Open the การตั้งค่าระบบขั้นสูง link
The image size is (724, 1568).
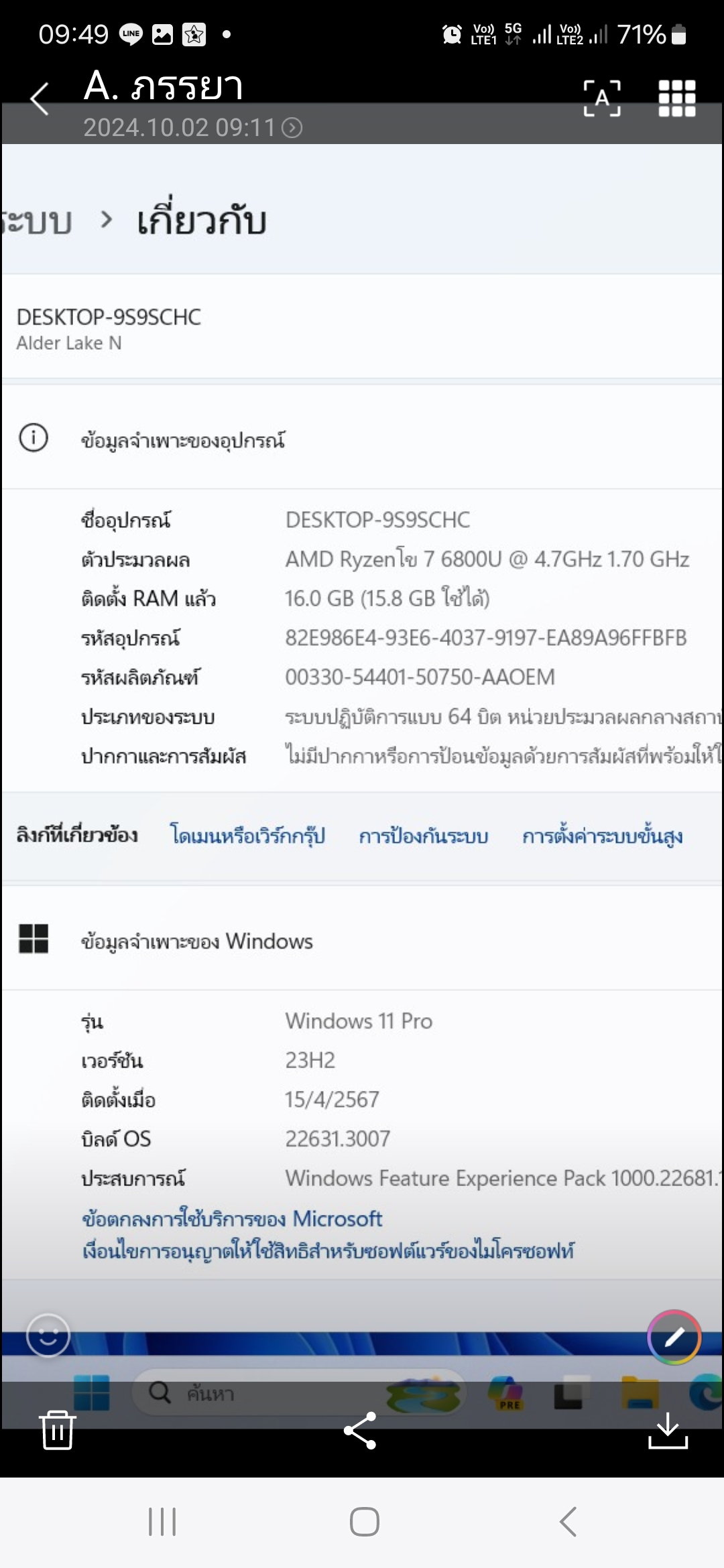602,836
